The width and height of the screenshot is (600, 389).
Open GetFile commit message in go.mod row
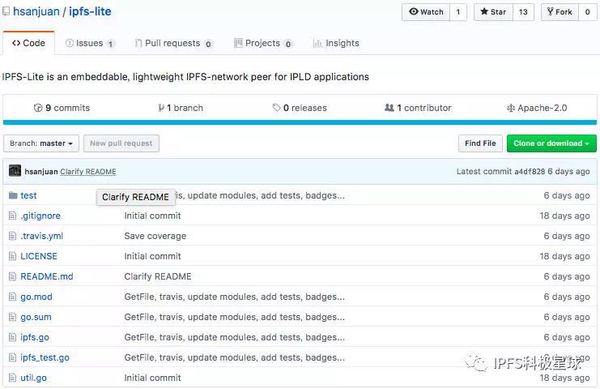[234, 297]
